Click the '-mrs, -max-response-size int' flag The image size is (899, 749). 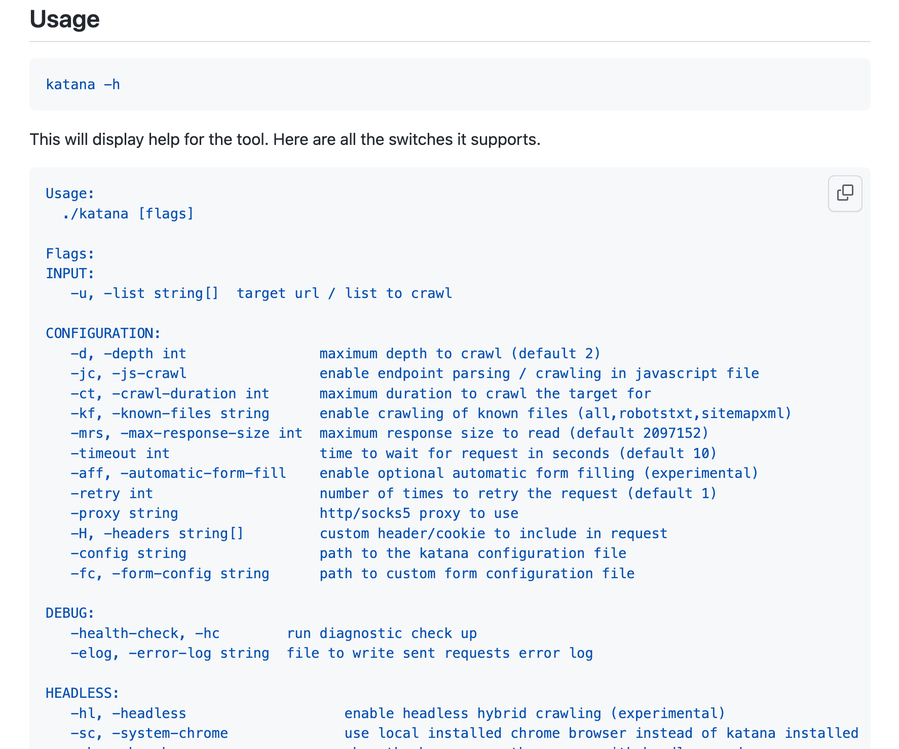pos(186,433)
